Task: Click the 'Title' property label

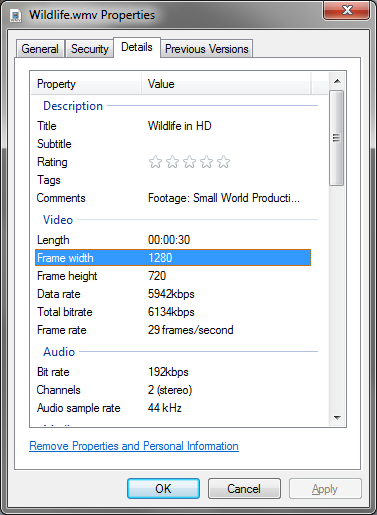Action: (47, 126)
